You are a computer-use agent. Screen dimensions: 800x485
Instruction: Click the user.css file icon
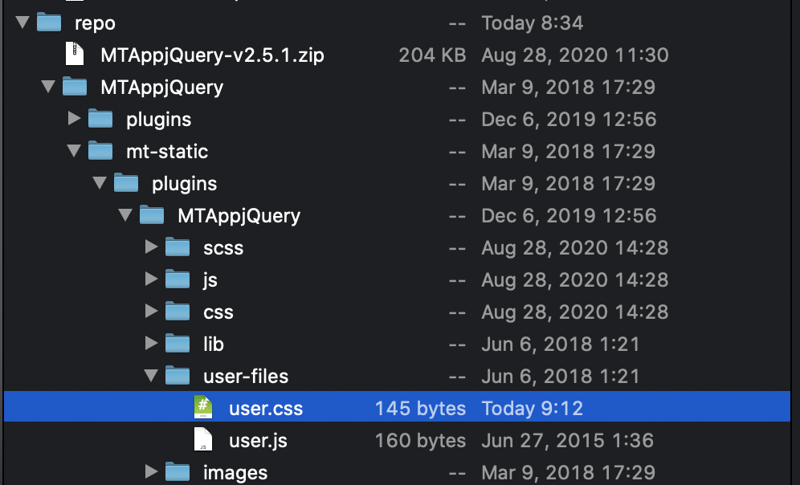203,408
